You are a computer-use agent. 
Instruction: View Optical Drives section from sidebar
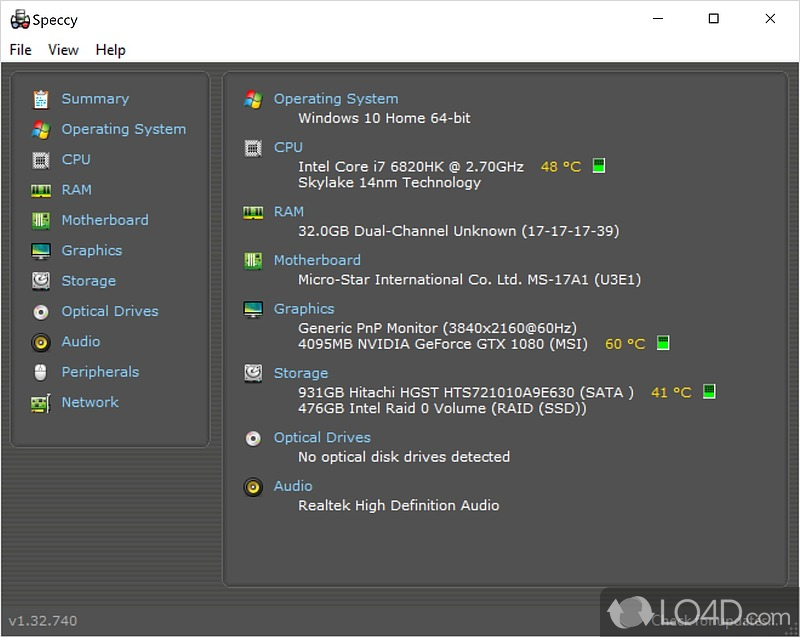pos(110,311)
